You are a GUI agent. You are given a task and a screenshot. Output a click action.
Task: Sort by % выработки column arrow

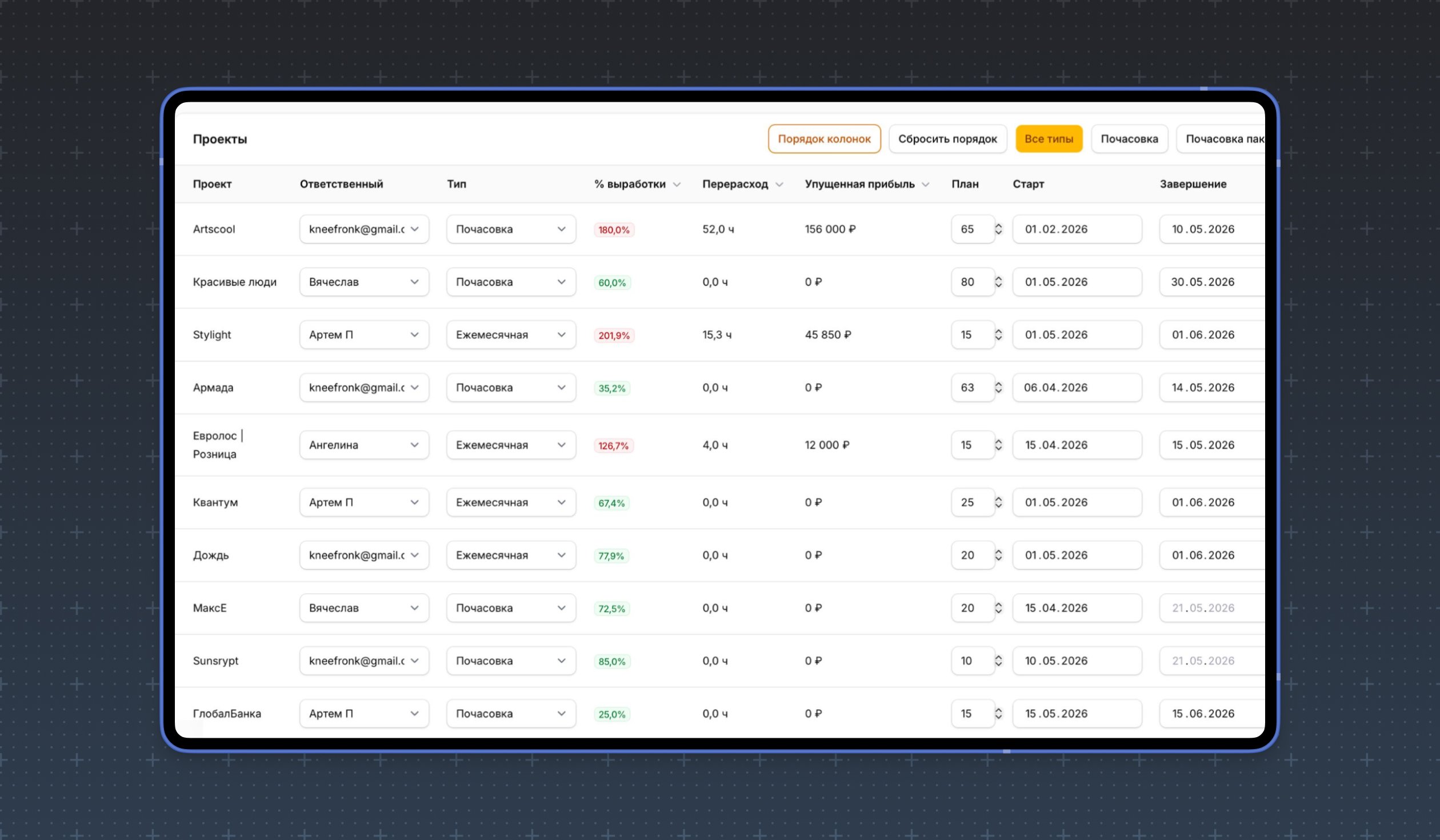(677, 185)
